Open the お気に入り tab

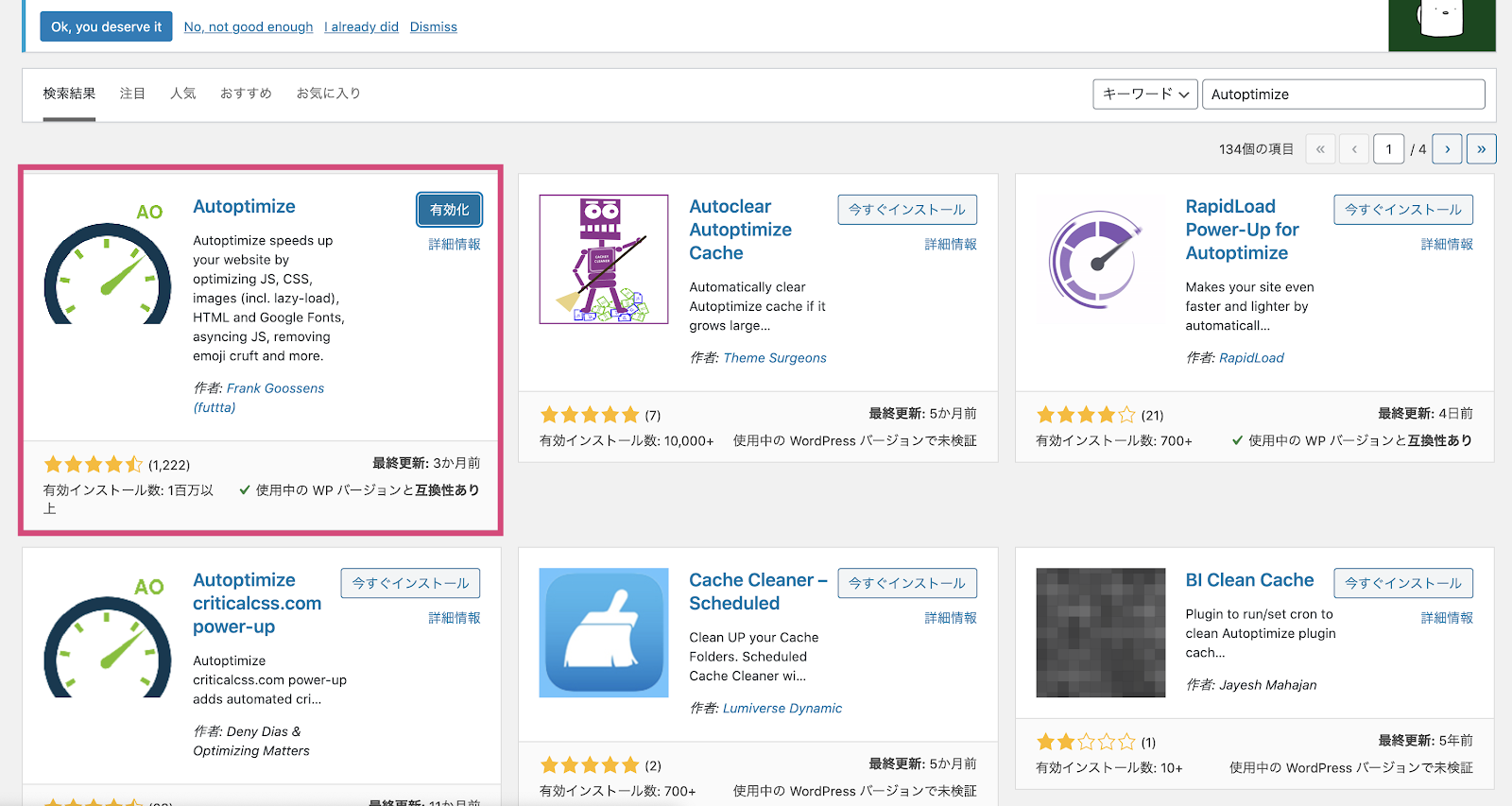(329, 94)
